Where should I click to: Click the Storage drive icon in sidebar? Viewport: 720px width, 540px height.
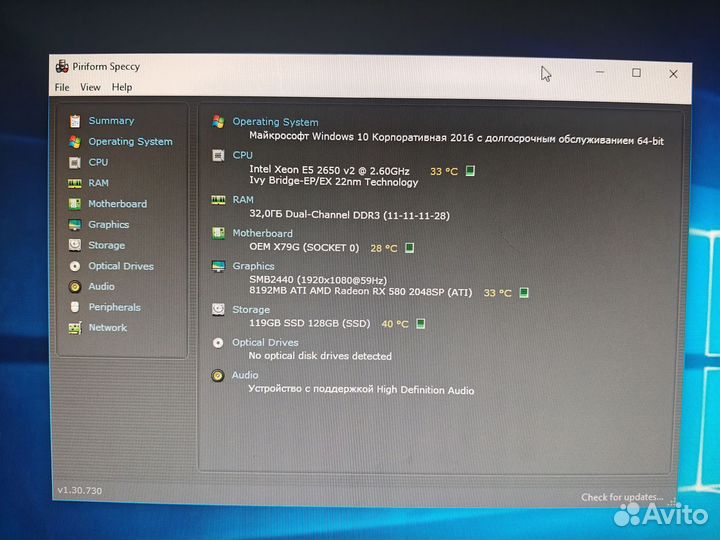point(74,245)
